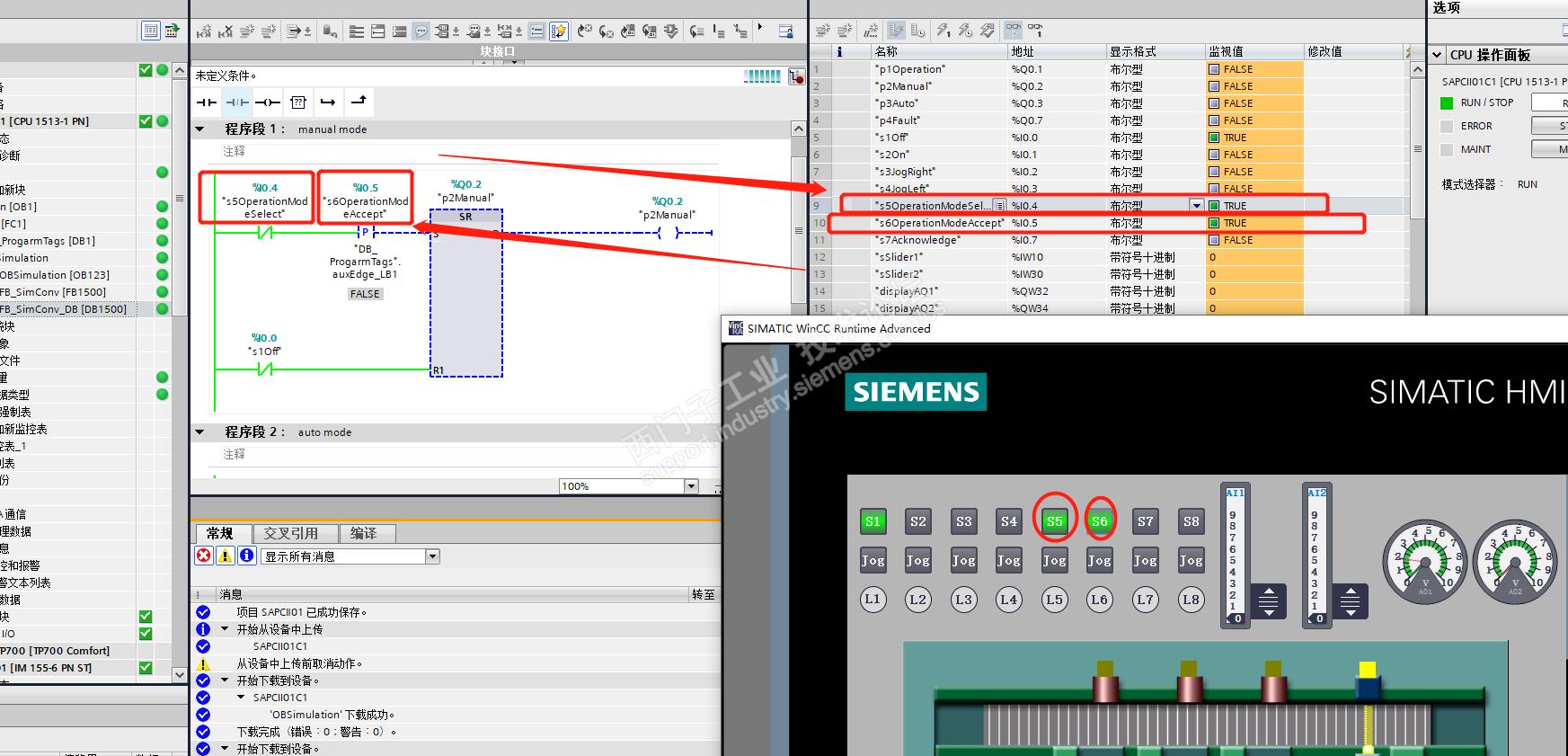Select the "p4Fault" name cell in the watch table
The height and width of the screenshot is (756, 1568).
click(940, 120)
